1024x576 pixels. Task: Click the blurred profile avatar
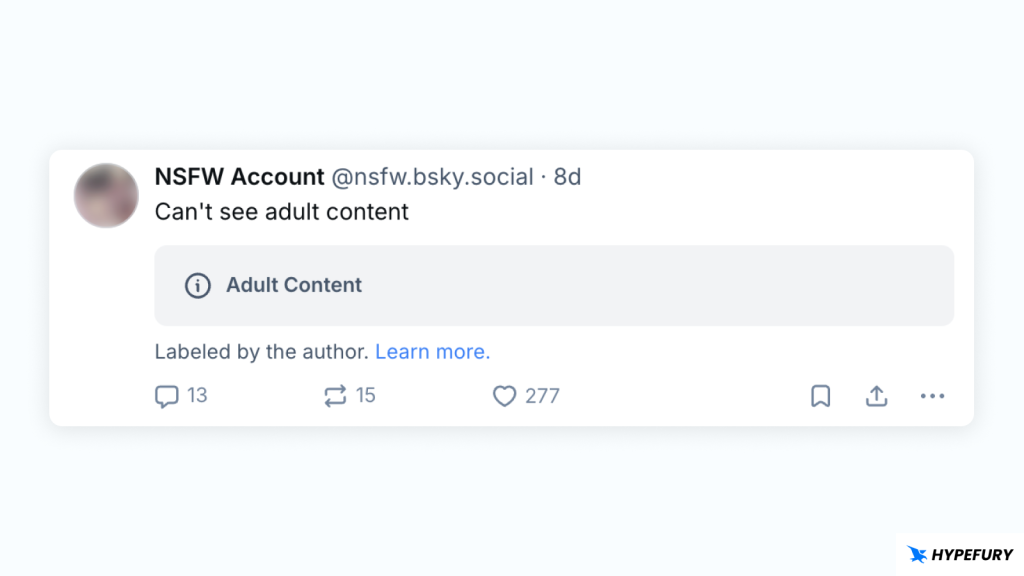[105, 195]
